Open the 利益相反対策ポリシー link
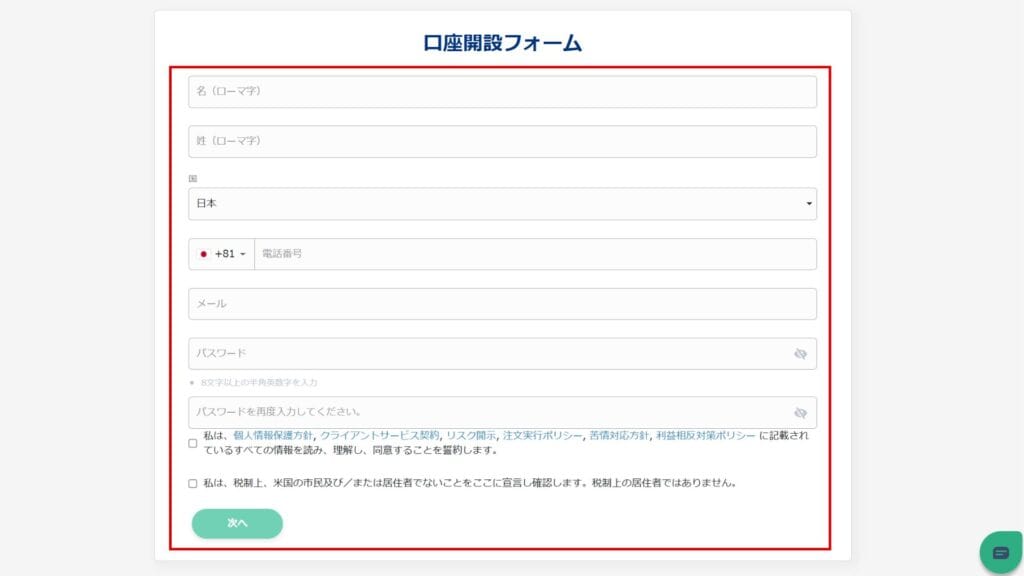The width and height of the screenshot is (1024, 576). (x=705, y=436)
